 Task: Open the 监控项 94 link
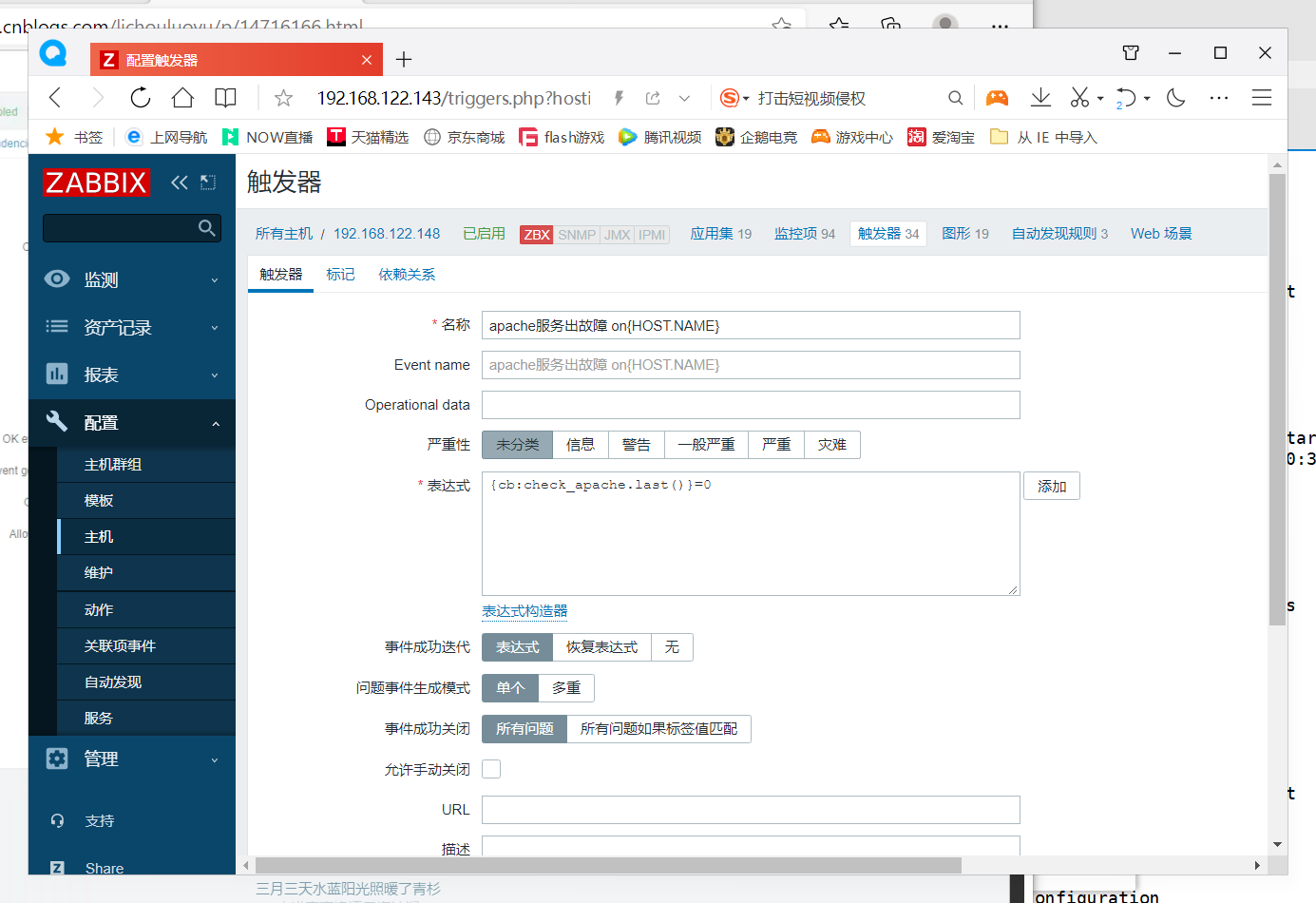point(805,234)
